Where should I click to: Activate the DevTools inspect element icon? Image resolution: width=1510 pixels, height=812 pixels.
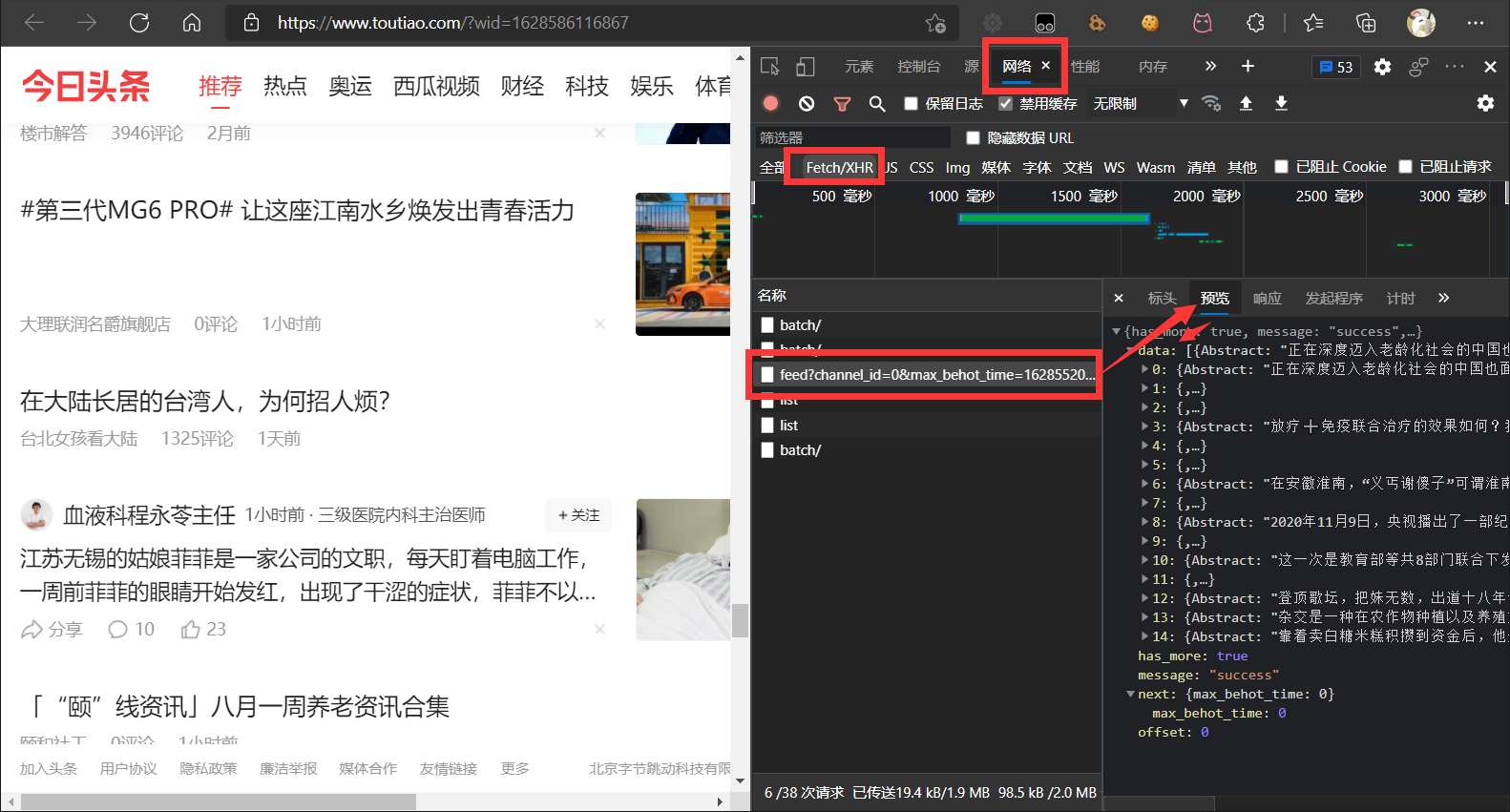(770, 66)
